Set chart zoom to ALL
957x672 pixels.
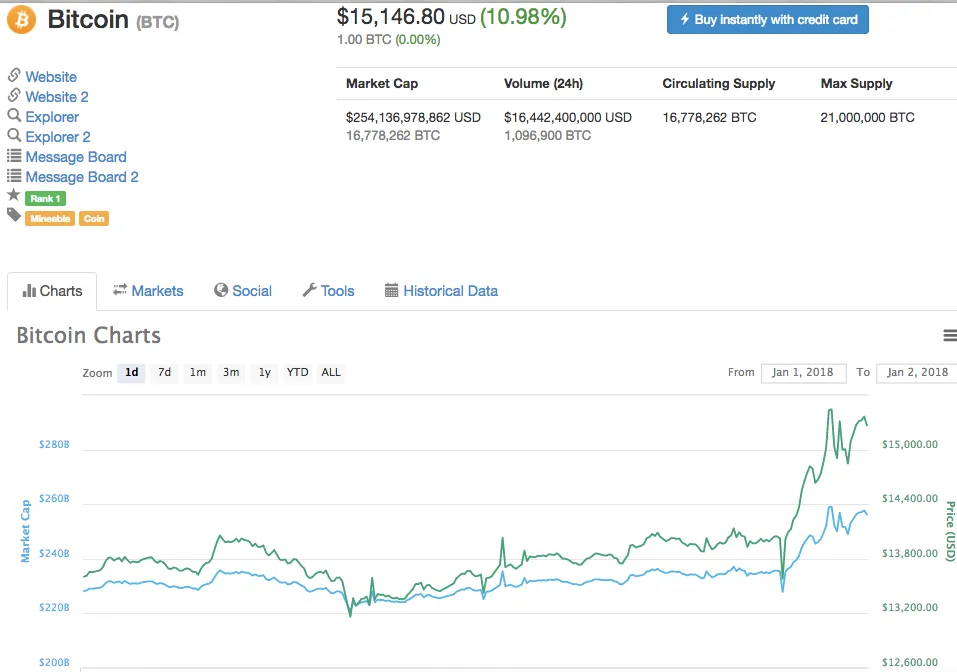coord(331,372)
